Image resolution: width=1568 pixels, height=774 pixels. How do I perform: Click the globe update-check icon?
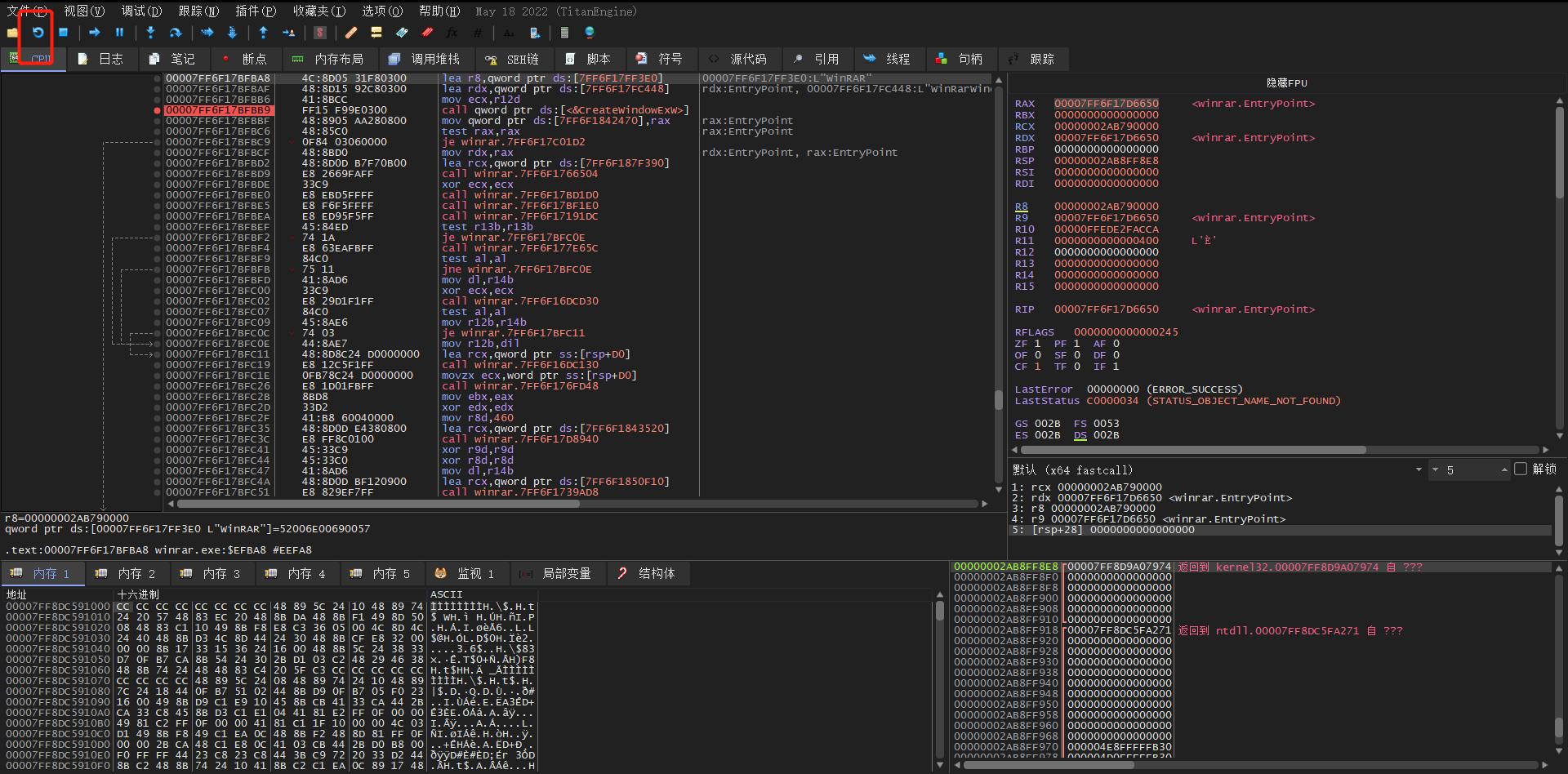coord(590,33)
